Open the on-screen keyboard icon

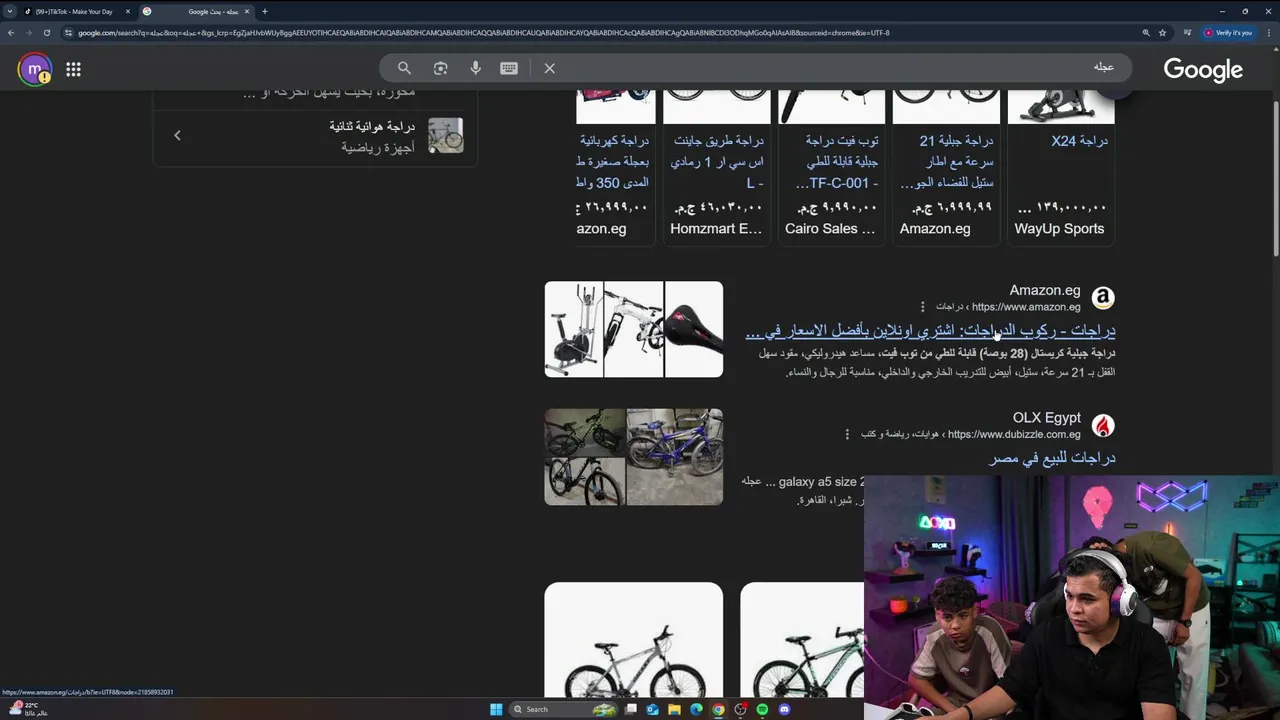click(x=509, y=68)
